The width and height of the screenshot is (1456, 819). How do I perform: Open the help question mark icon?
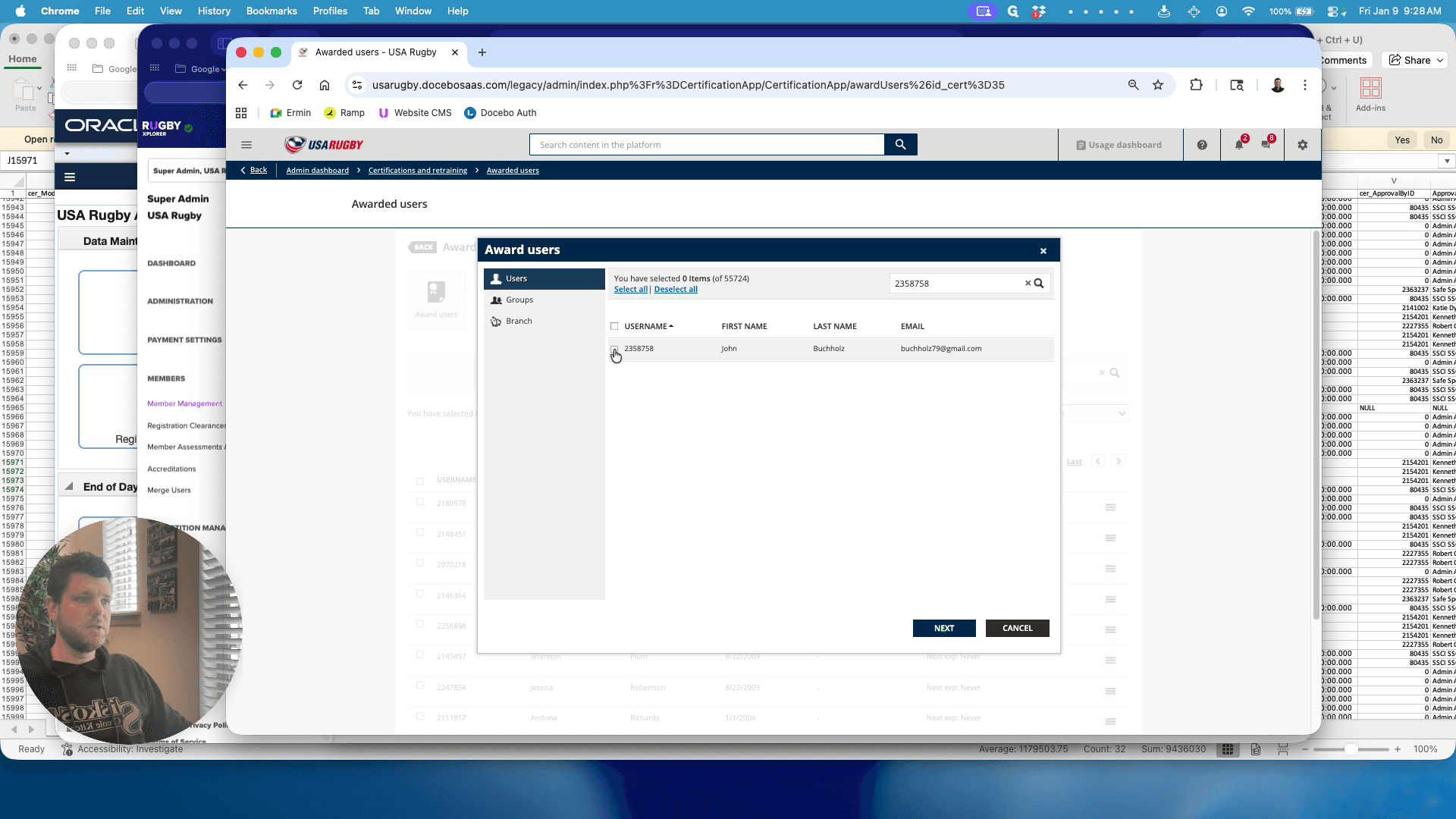(1202, 145)
